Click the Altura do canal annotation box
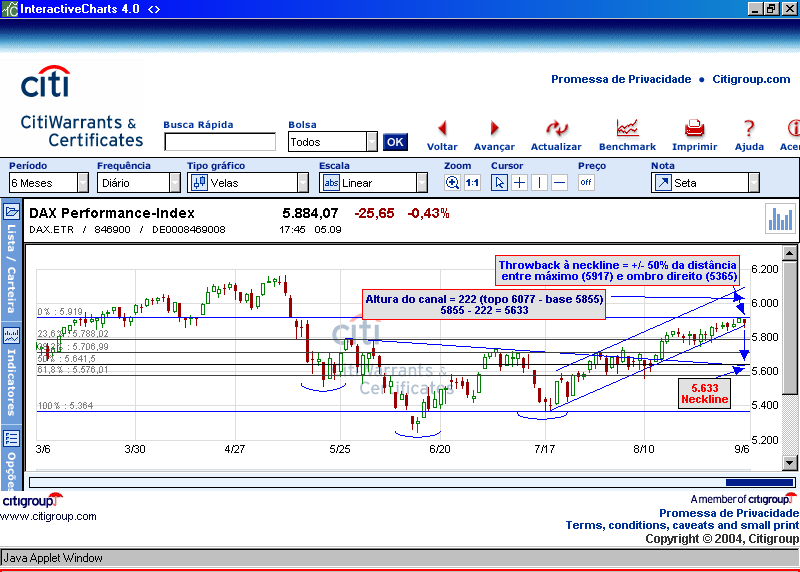 point(484,305)
